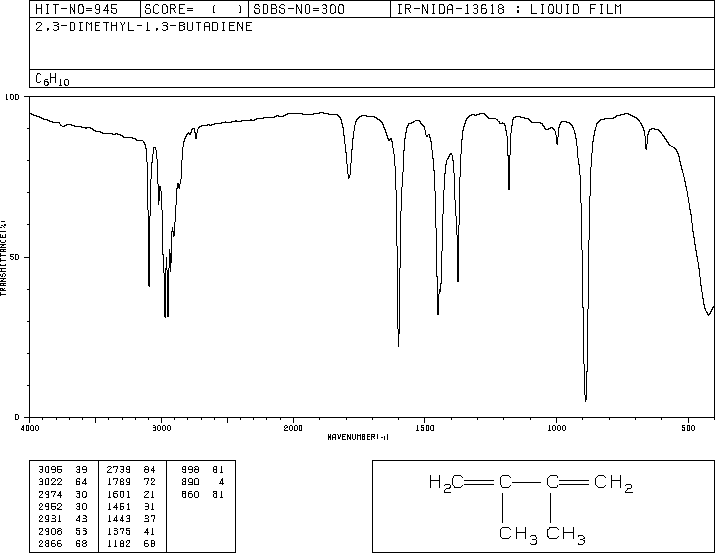Click peak value 1461 in peak table
The image size is (715, 553).
pos(119,506)
